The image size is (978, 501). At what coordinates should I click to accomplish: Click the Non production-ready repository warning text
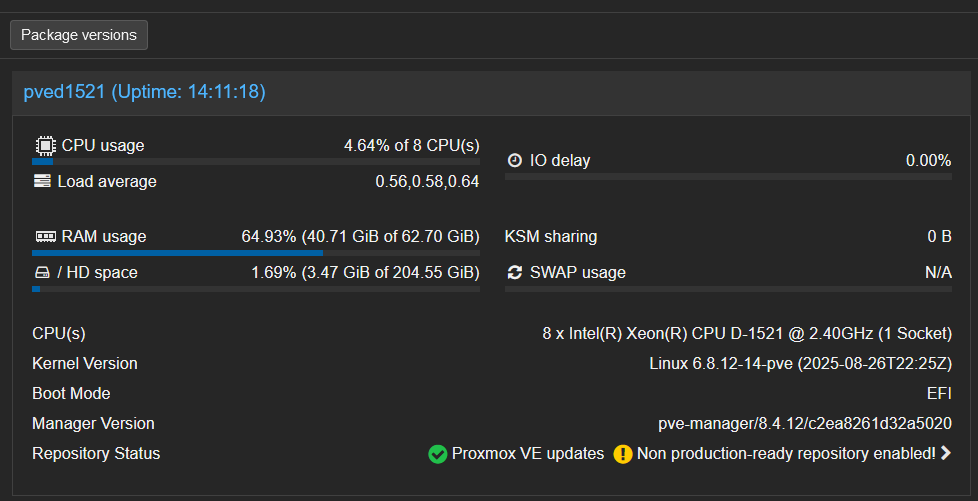pos(785,453)
